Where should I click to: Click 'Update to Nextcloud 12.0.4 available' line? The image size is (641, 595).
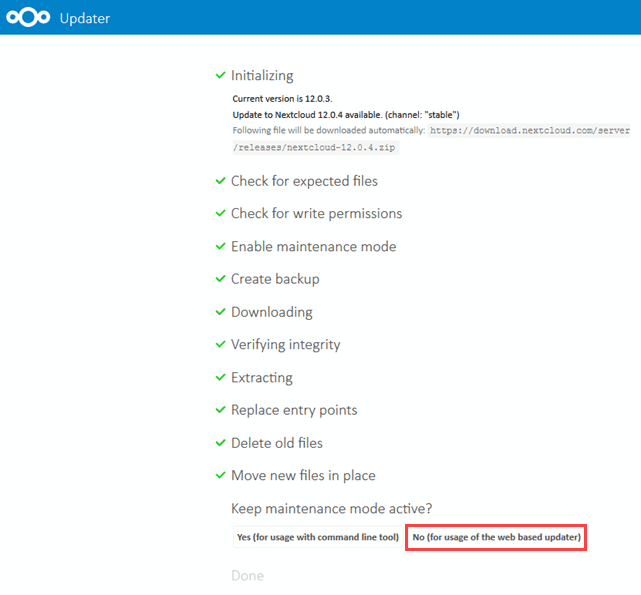click(x=346, y=115)
